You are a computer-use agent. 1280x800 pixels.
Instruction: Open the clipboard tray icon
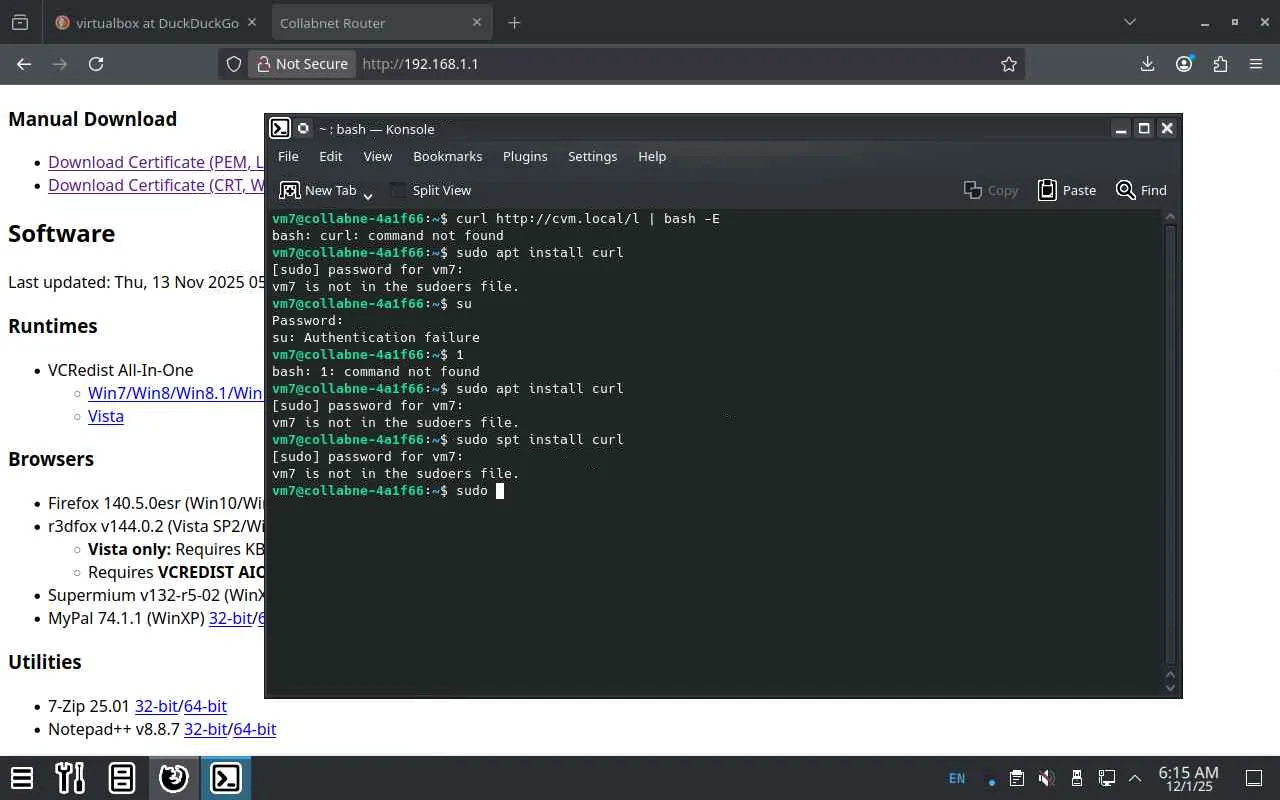coord(1016,778)
